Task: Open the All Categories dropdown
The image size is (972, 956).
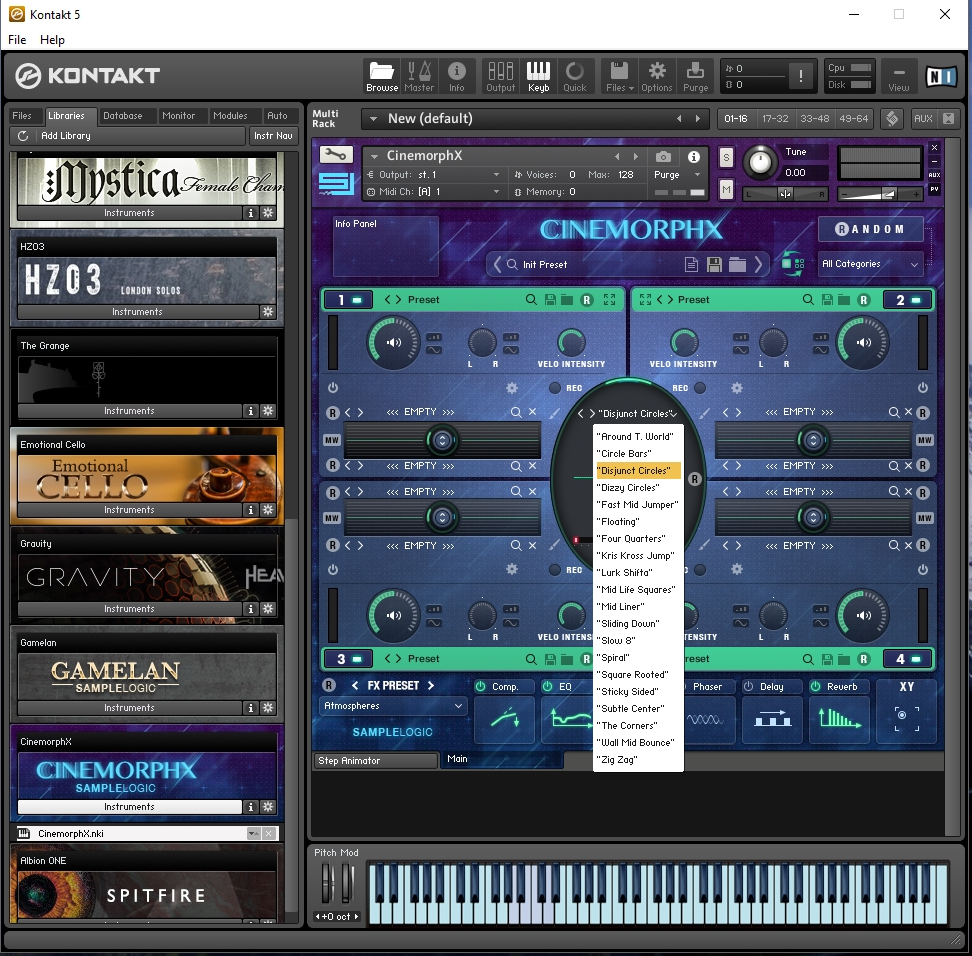Action: click(x=870, y=264)
